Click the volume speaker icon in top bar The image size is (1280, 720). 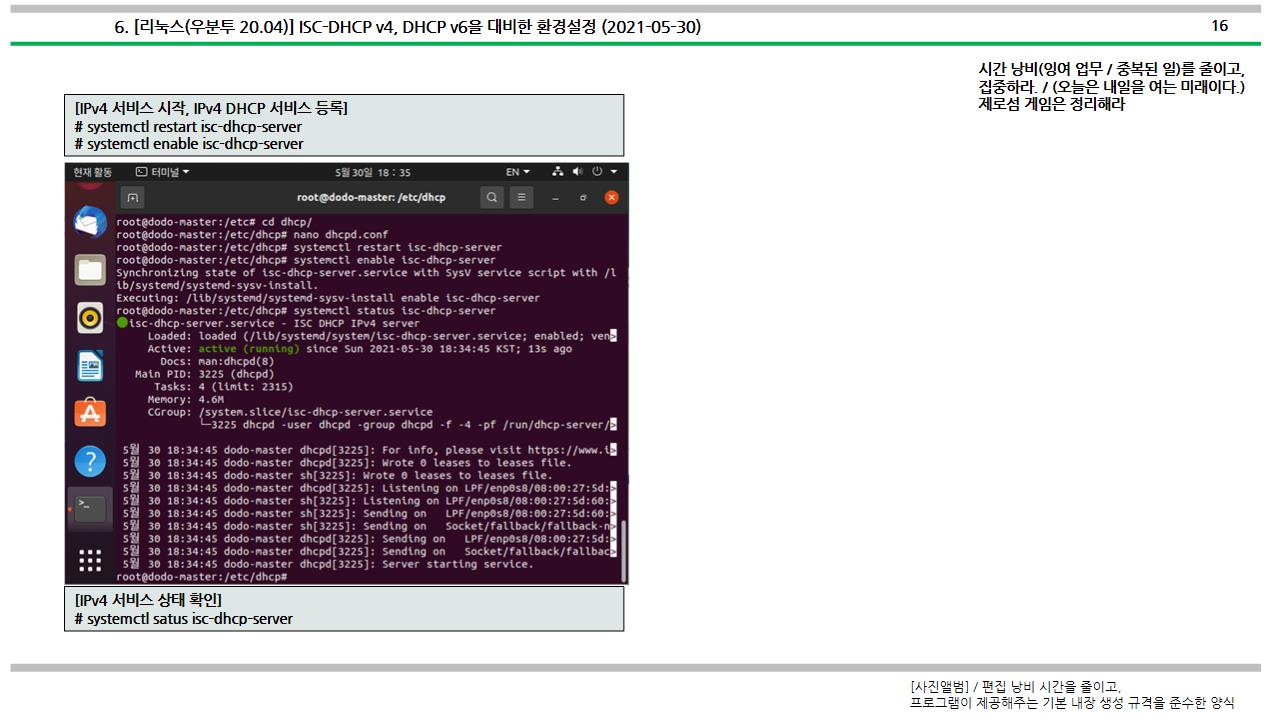[578, 172]
